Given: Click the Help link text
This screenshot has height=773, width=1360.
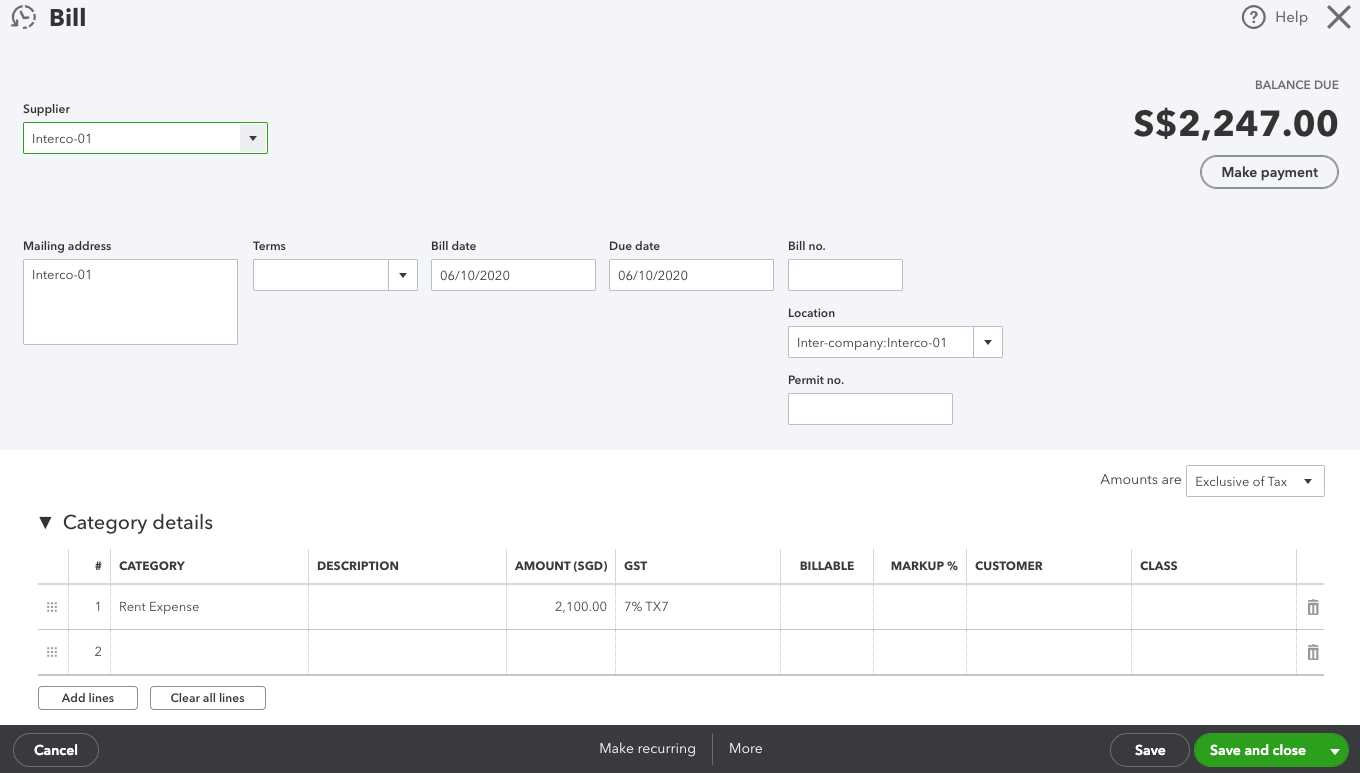Looking at the screenshot, I should 1291,17.
